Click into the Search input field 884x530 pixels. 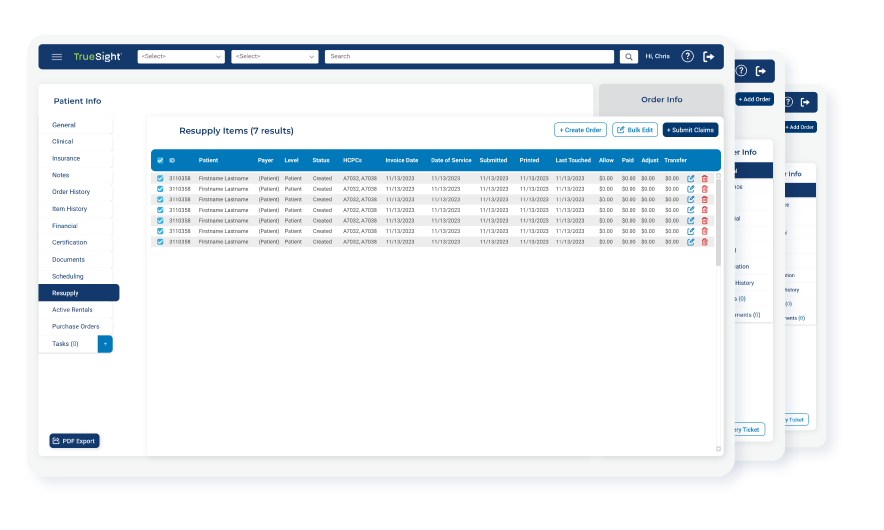coord(469,56)
